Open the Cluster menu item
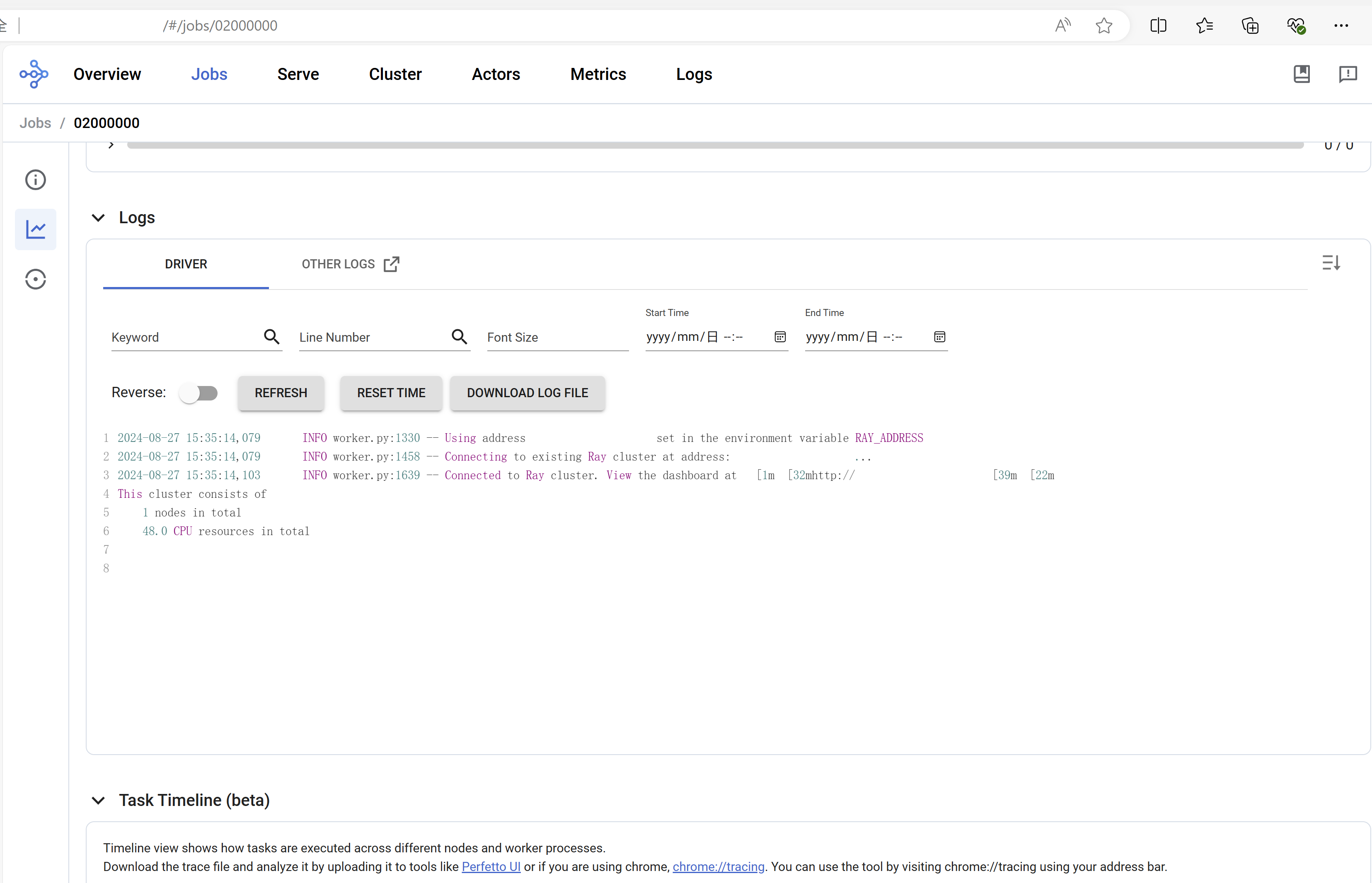This screenshot has width=1372, height=883. pyautogui.click(x=395, y=74)
